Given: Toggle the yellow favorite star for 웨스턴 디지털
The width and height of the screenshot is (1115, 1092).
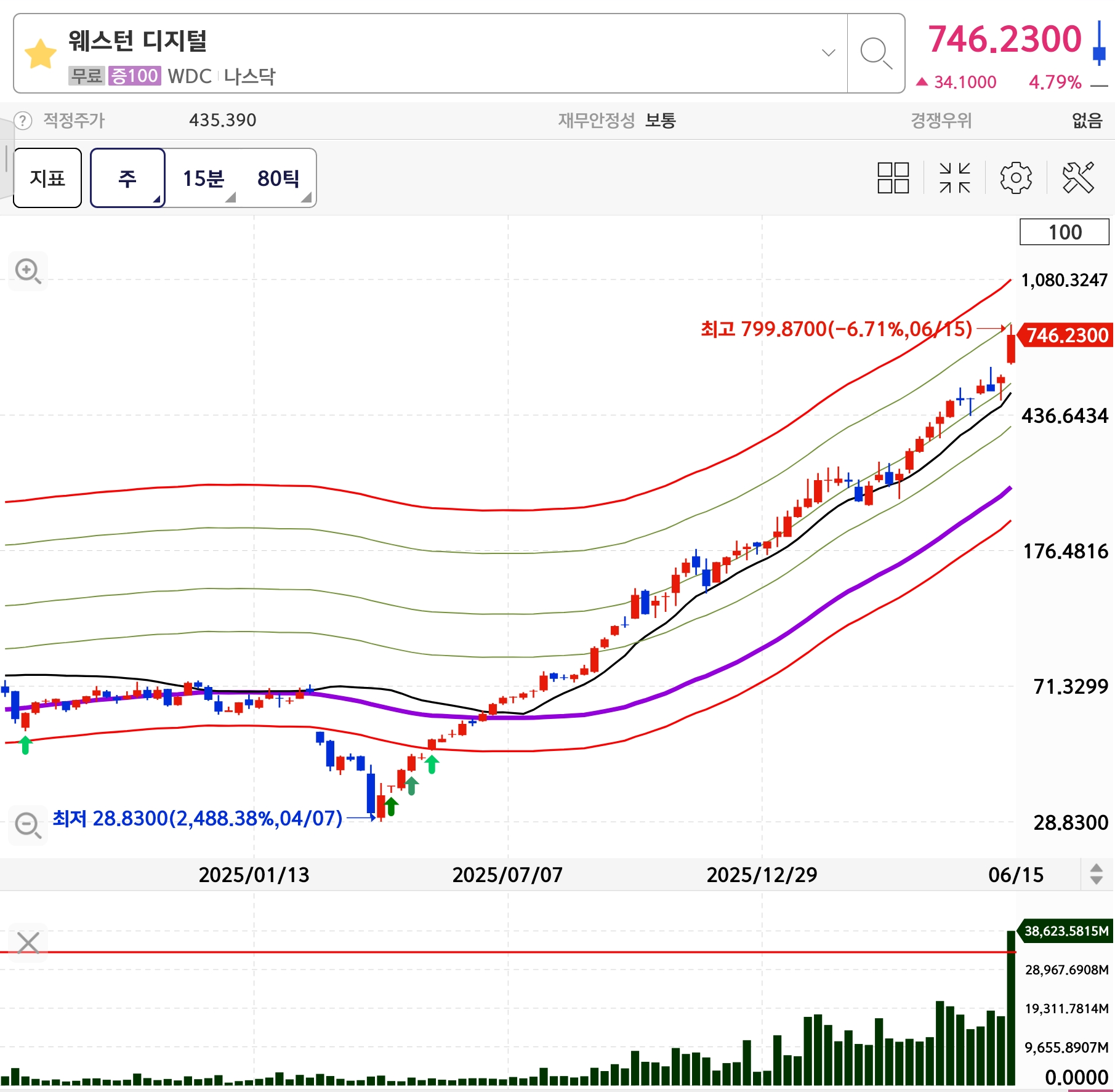Looking at the screenshot, I should point(41,54).
